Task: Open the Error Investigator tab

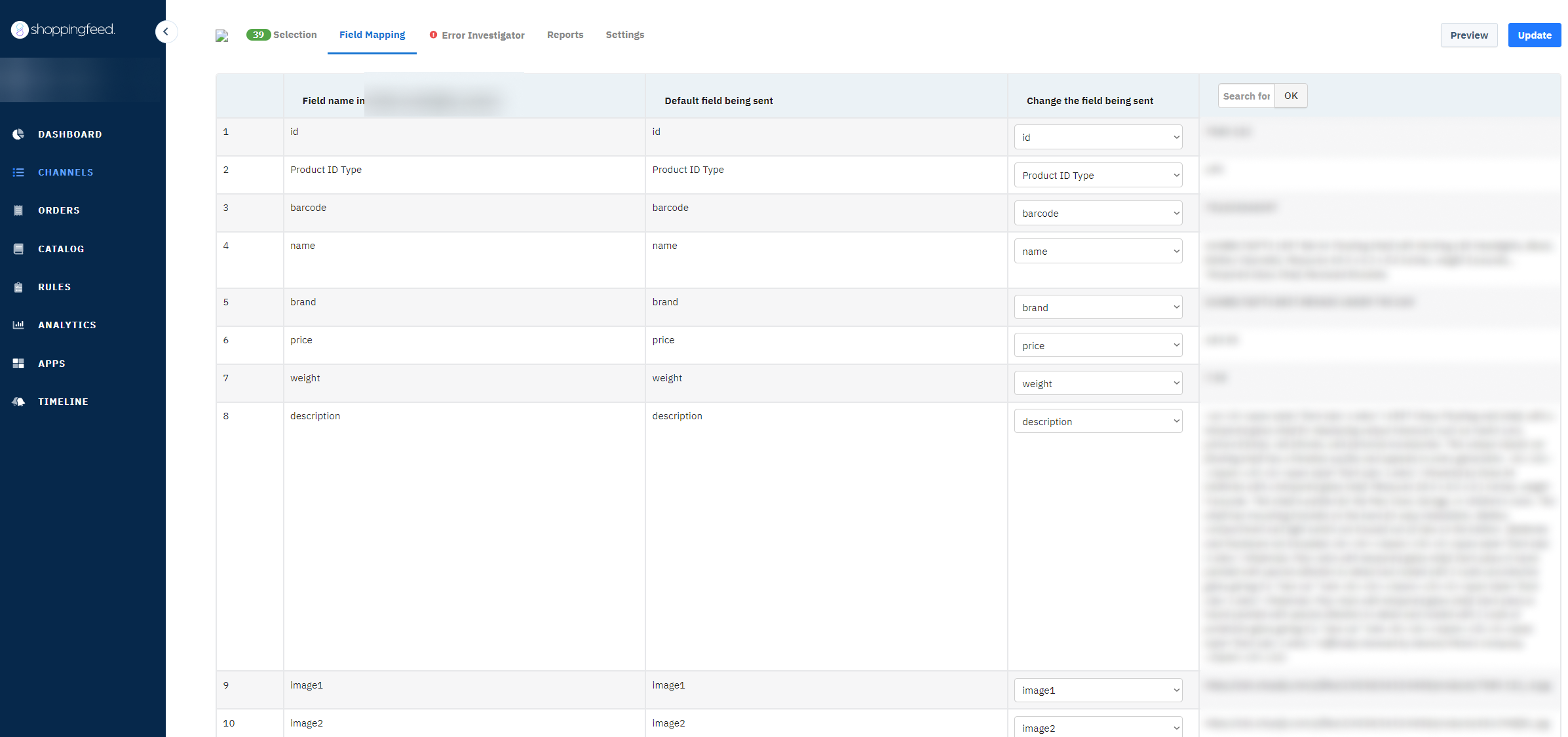Action: (477, 35)
